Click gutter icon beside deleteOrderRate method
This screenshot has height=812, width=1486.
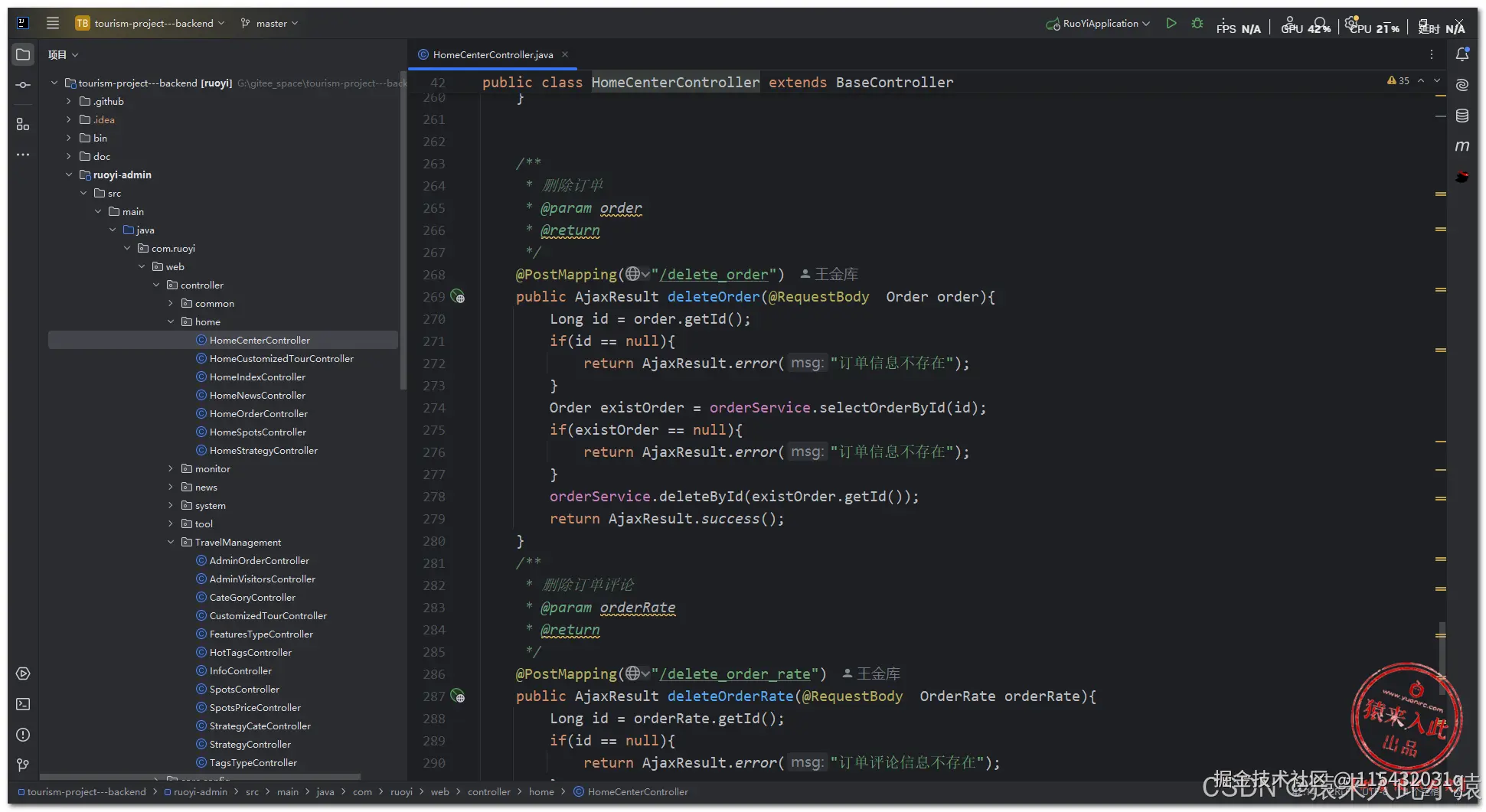tap(458, 696)
